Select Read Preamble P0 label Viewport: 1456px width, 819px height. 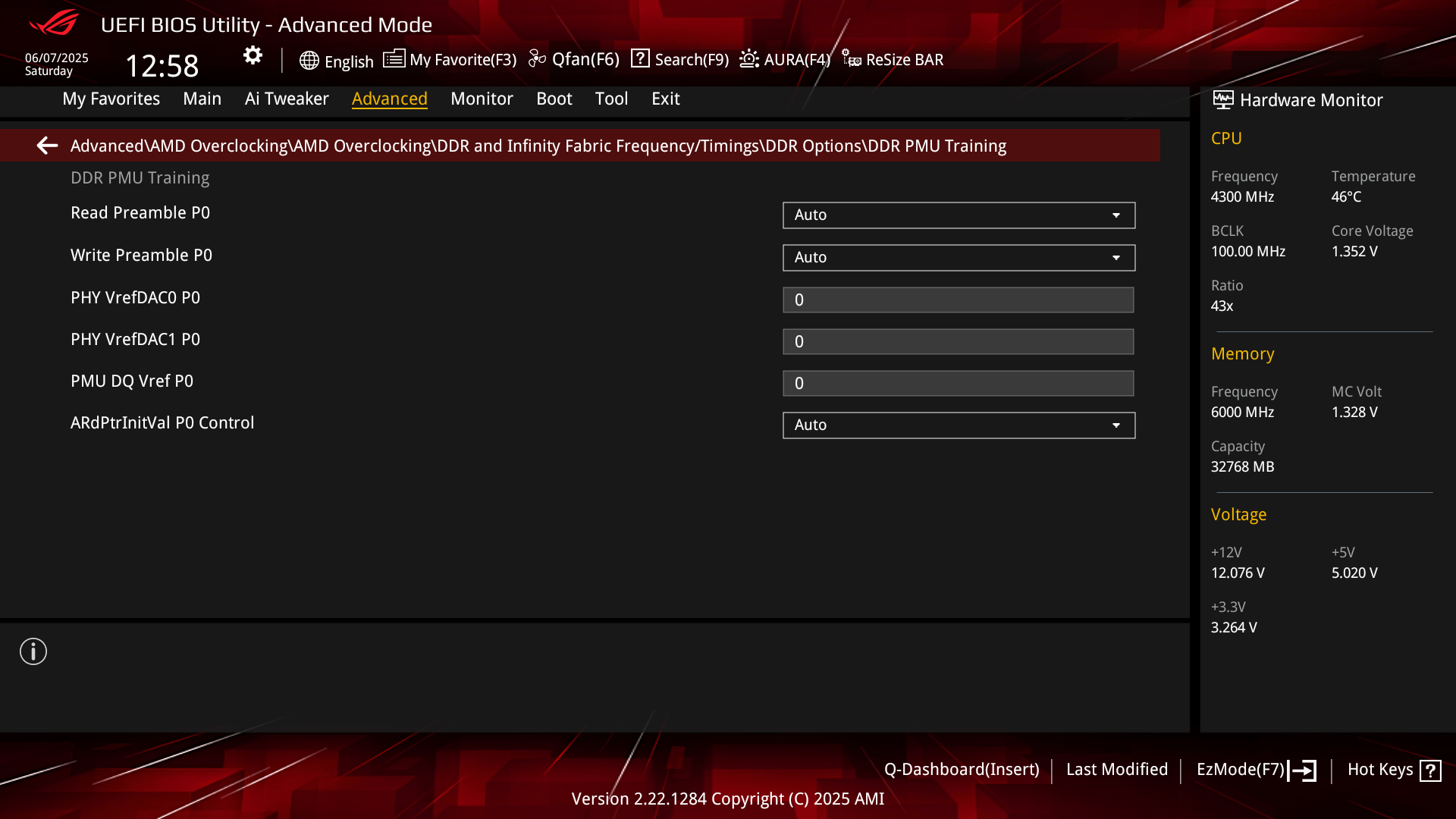(x=140, y=212)
